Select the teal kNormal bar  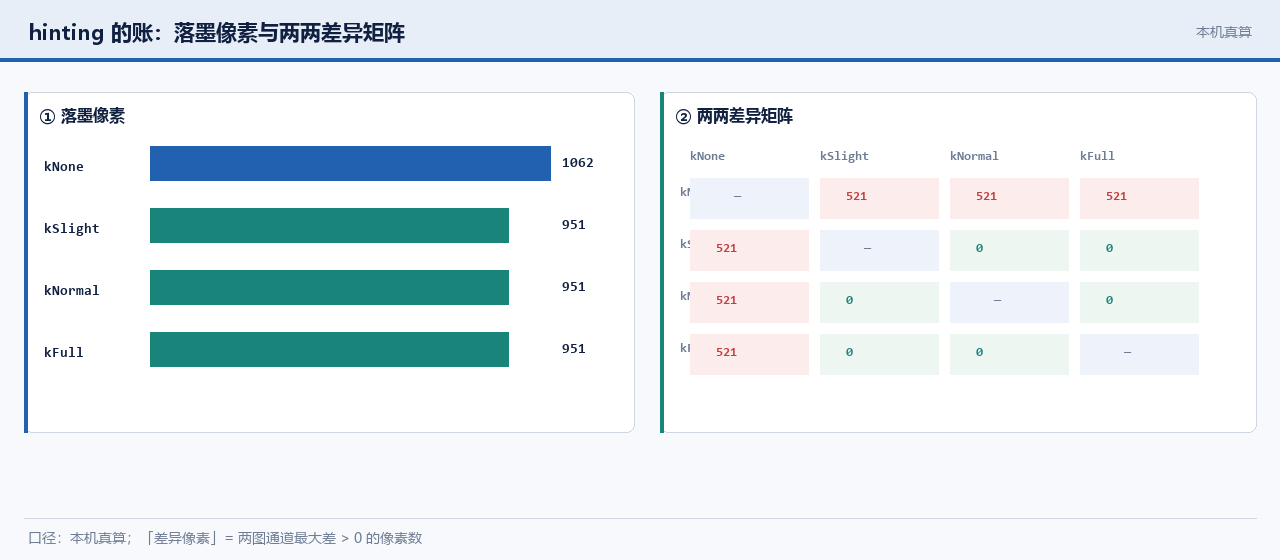(x=329, y=287)
